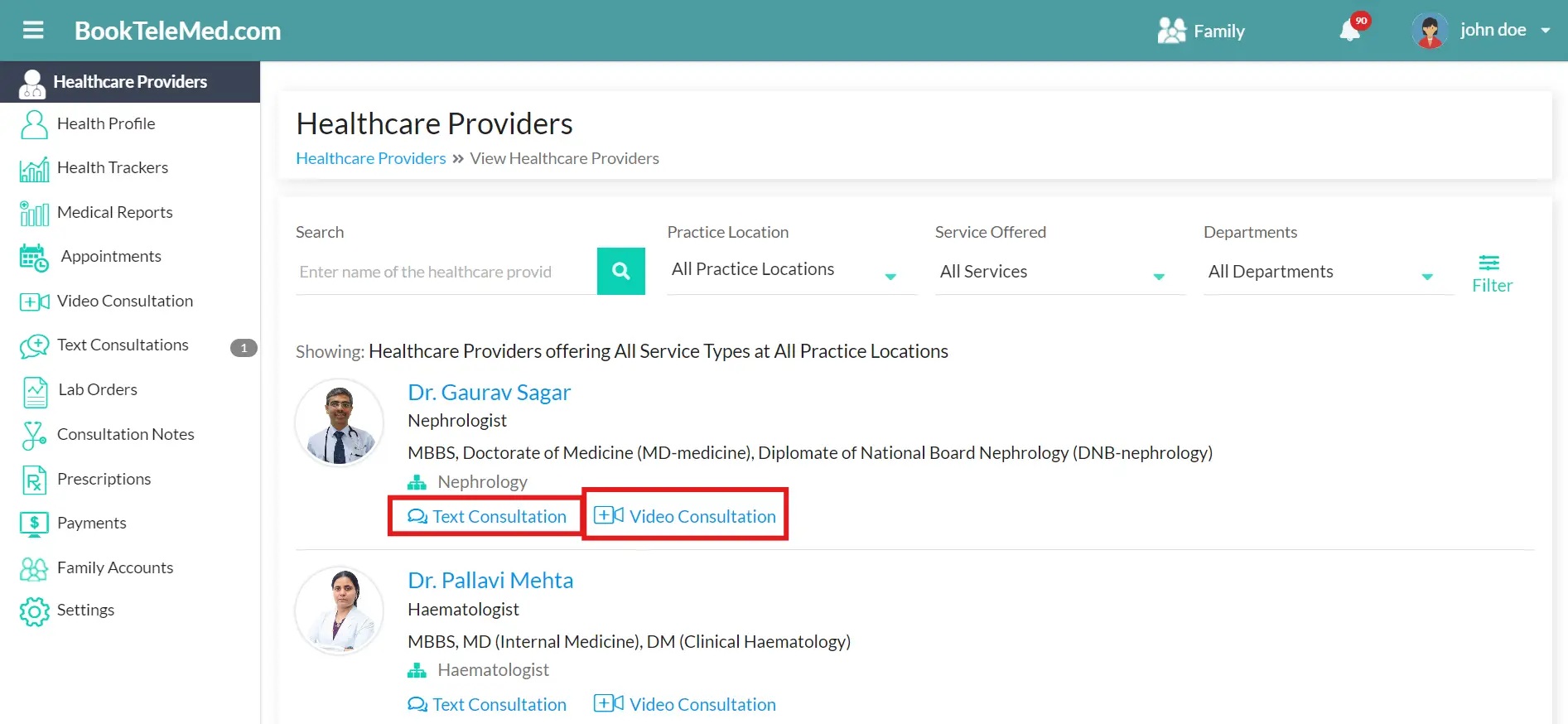Click the hamburger menu icon
Image resolution: width=1568 pixels, height=724 pixels.
[33, 31]
